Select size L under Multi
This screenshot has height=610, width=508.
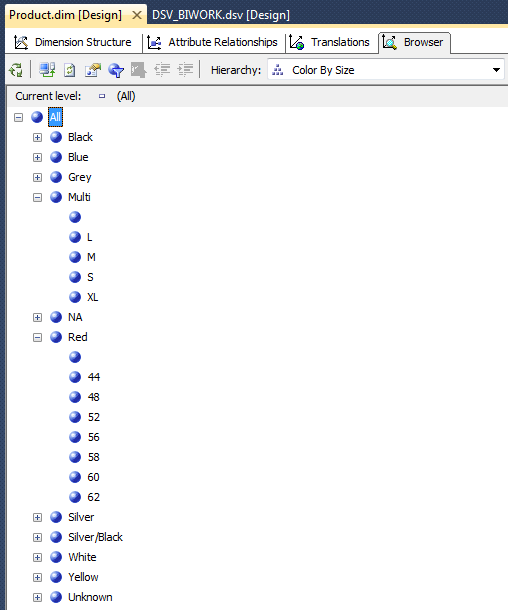click(89, 237)
